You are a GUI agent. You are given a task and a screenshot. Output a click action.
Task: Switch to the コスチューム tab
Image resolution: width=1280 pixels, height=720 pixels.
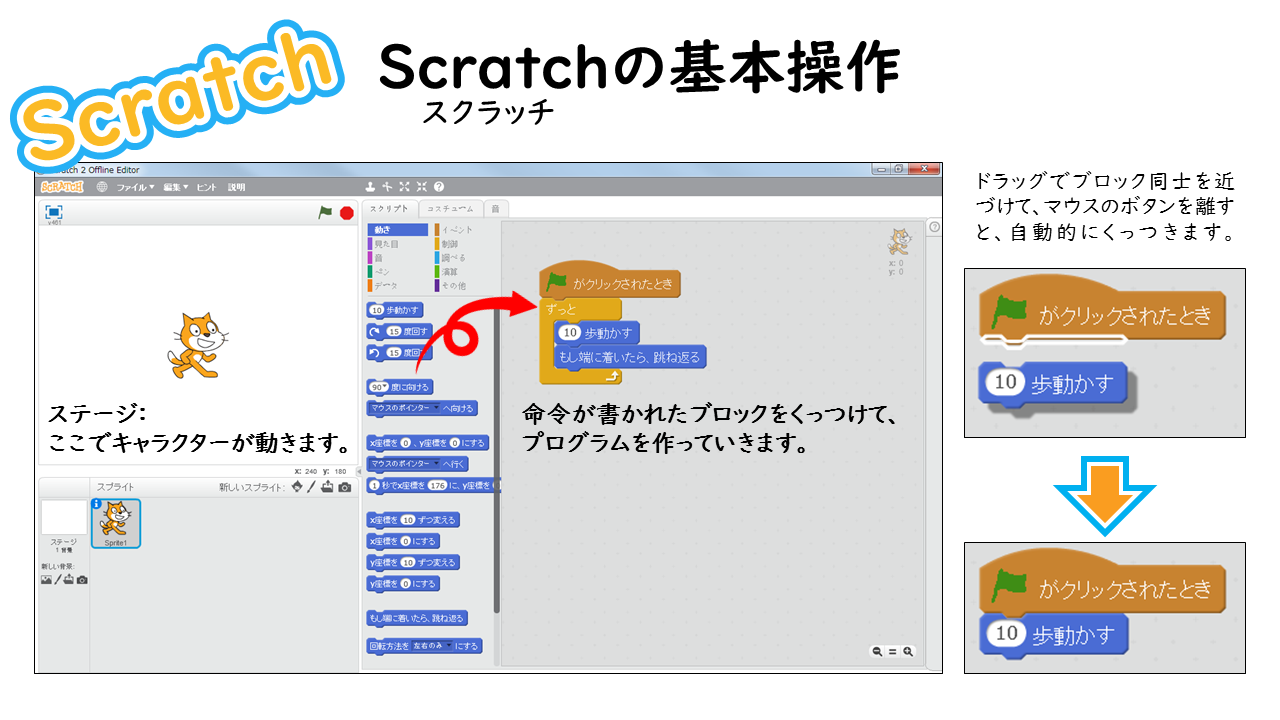click(x=450, y=209)
